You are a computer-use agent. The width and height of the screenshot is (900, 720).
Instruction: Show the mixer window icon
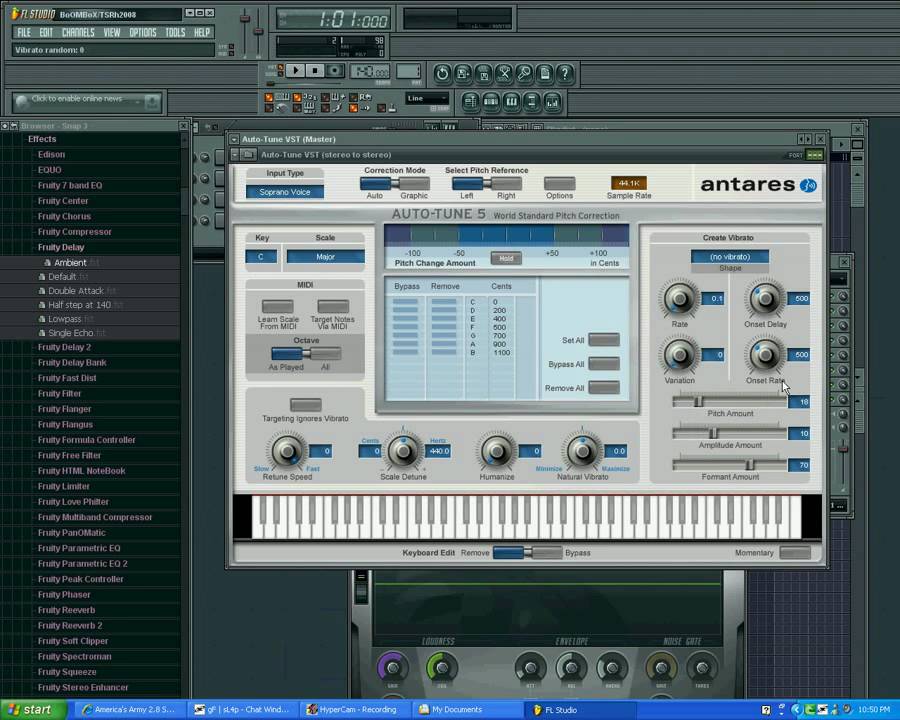tap(552, 102)
